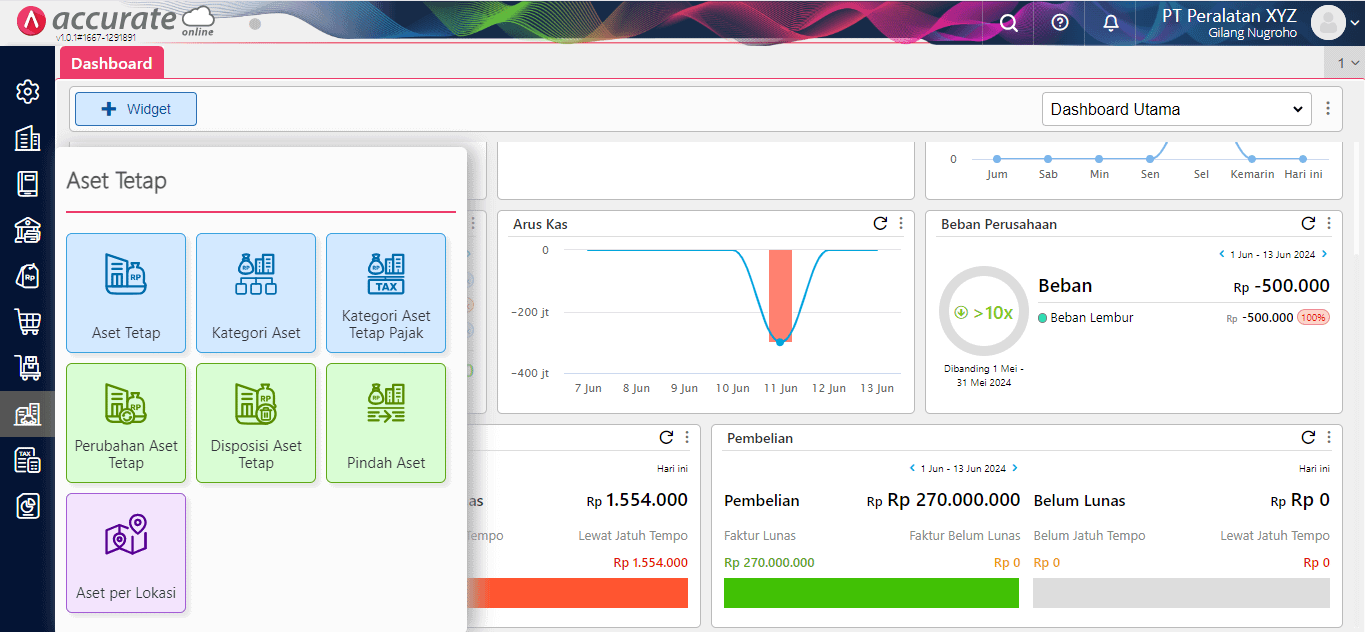Click the green Faktur Lunas progress bar

pyautogui.click(x=871, y=593)
